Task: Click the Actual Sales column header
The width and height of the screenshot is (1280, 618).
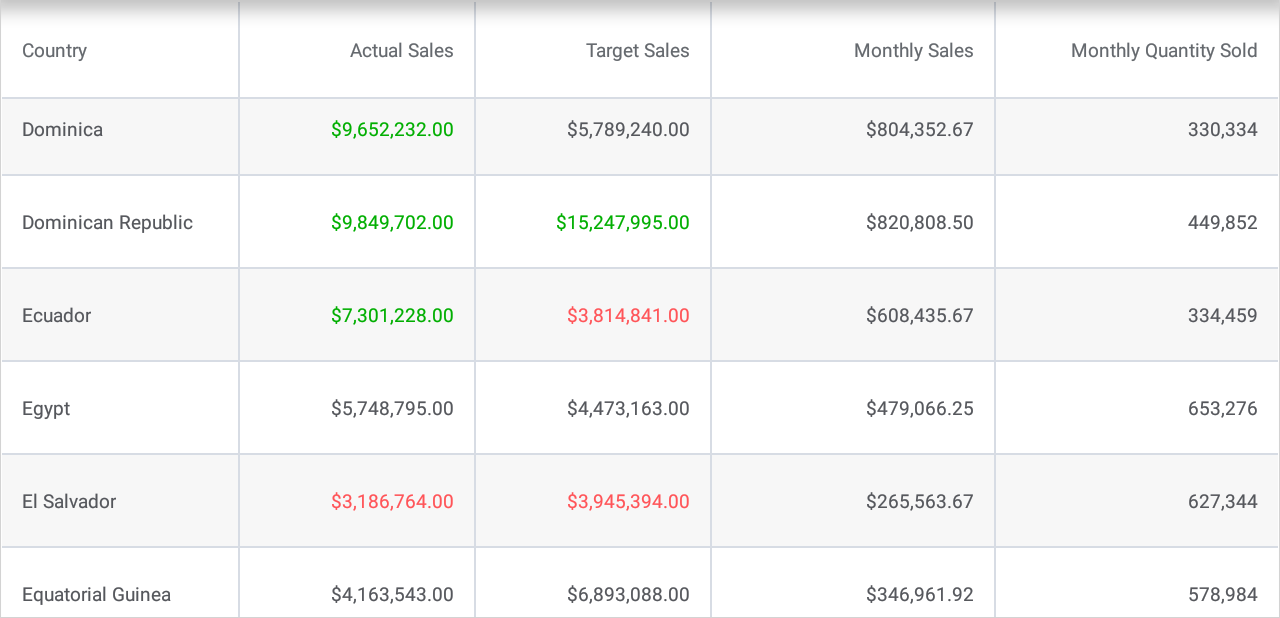Action: click(x=401, y=51)
